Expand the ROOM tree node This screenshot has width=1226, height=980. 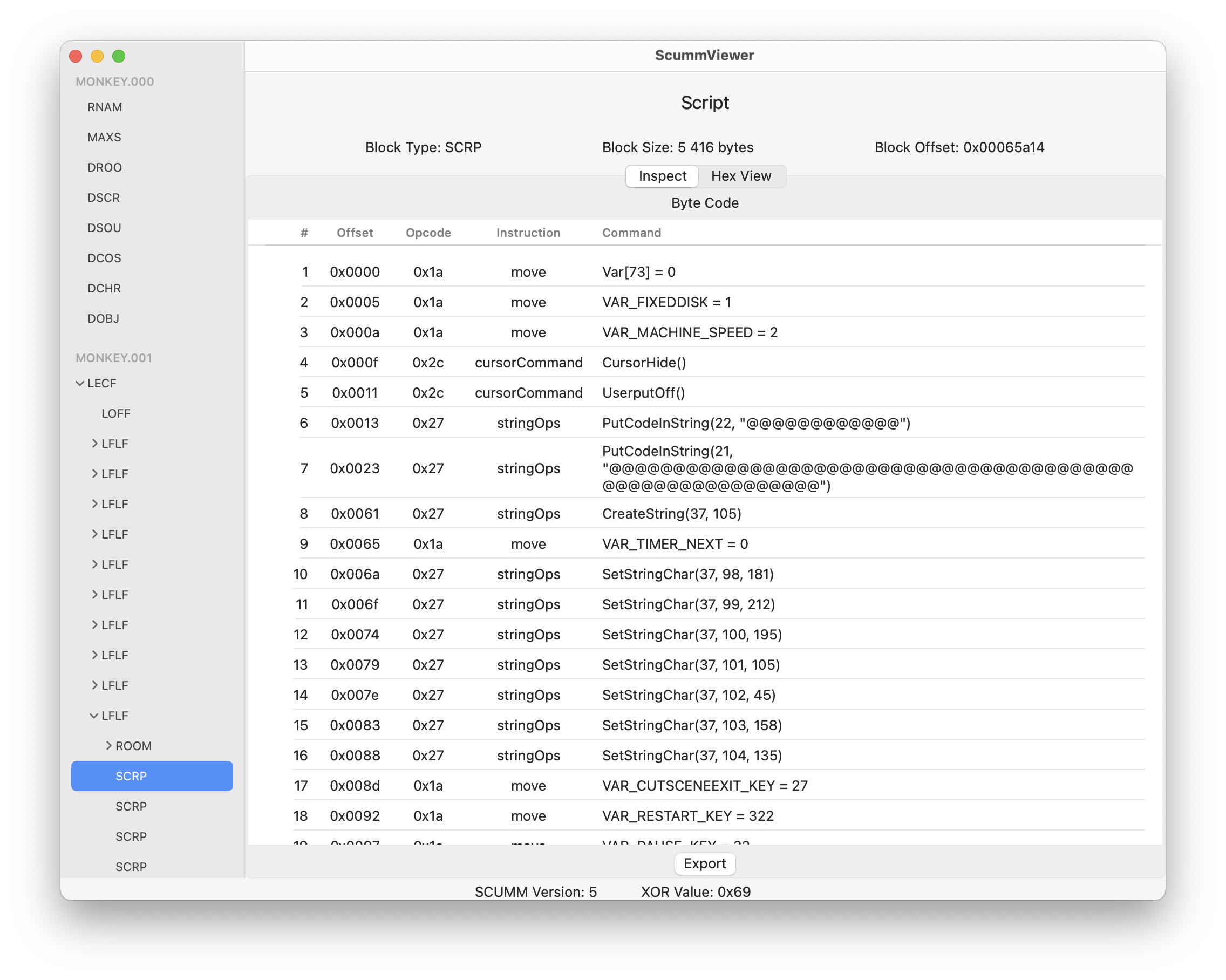[x=108, y=746]
